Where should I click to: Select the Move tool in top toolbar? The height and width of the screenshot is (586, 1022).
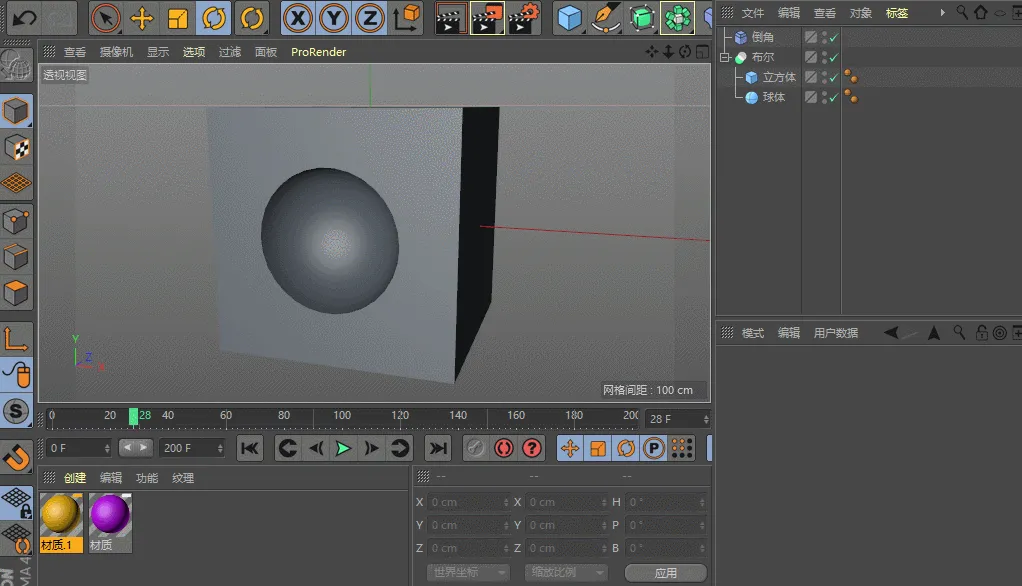[141, 18]
